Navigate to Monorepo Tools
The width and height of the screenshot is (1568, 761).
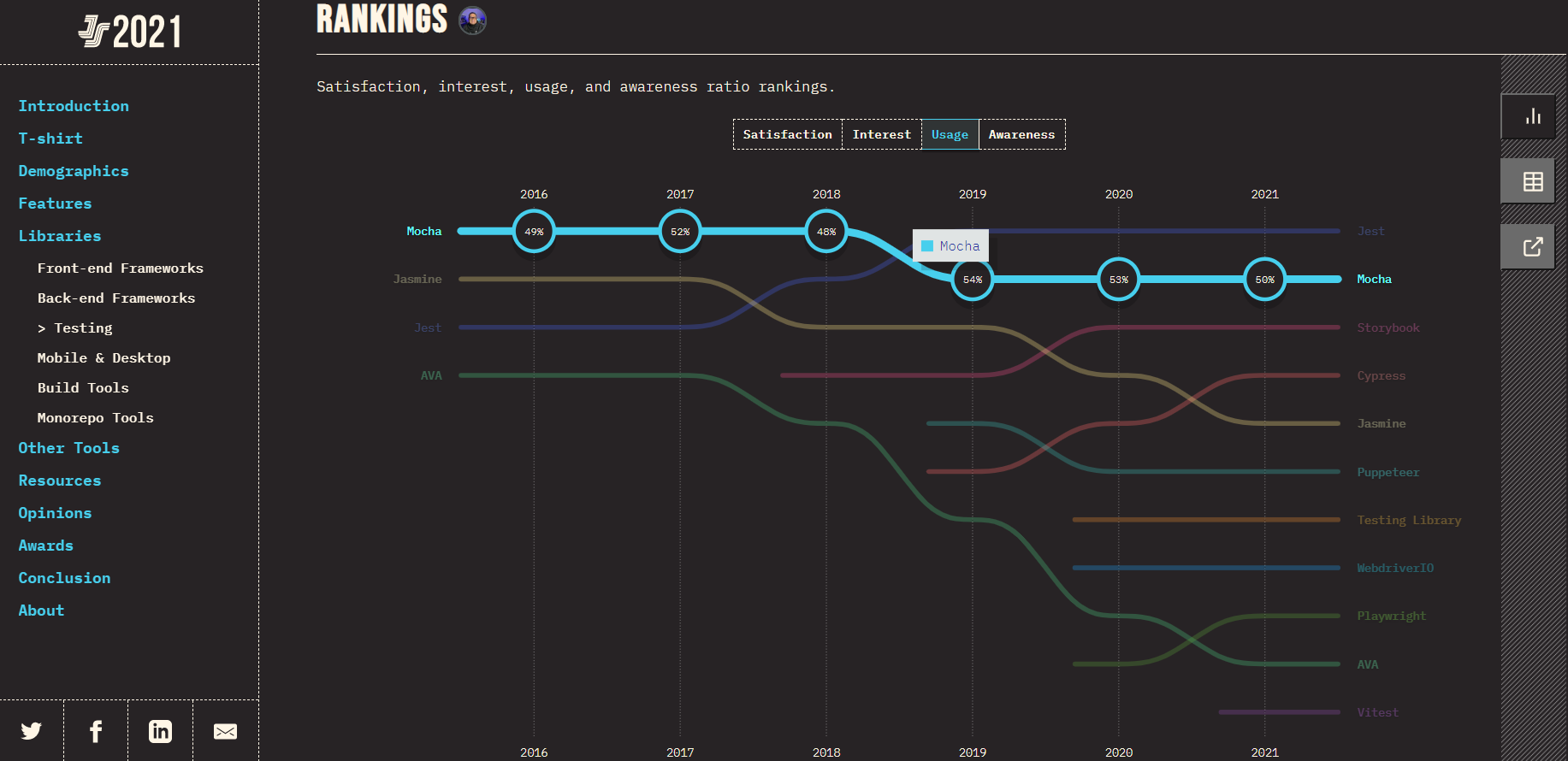click(96, 418)
